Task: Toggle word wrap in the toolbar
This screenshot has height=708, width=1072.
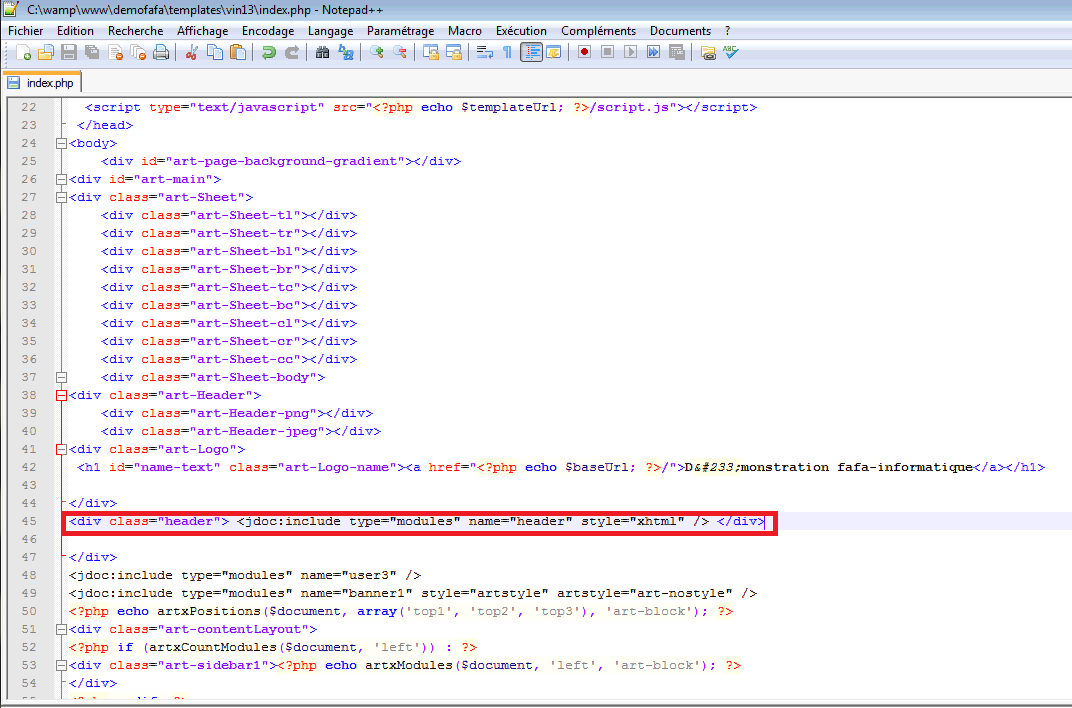Action: tap(485, 53)
